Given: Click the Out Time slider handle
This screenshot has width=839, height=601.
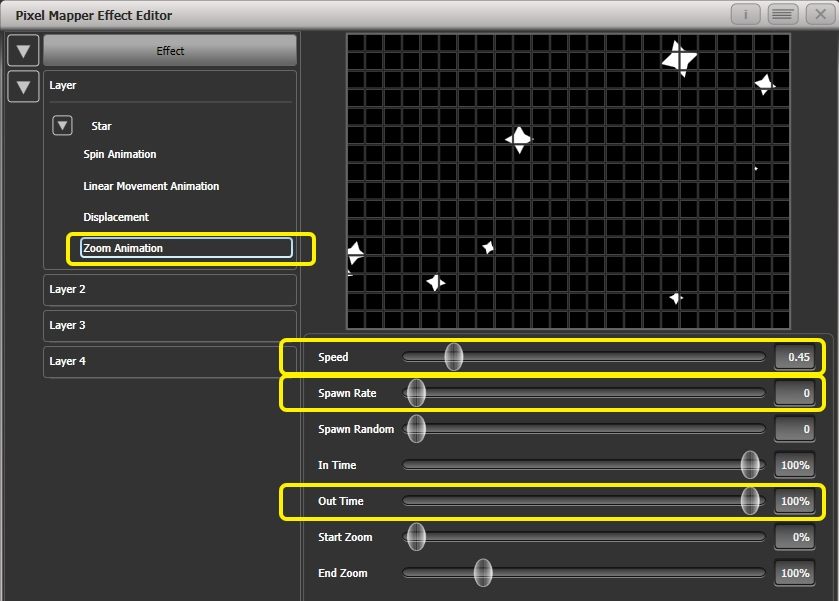Looking at the screenshot, I should pos(748,501).
